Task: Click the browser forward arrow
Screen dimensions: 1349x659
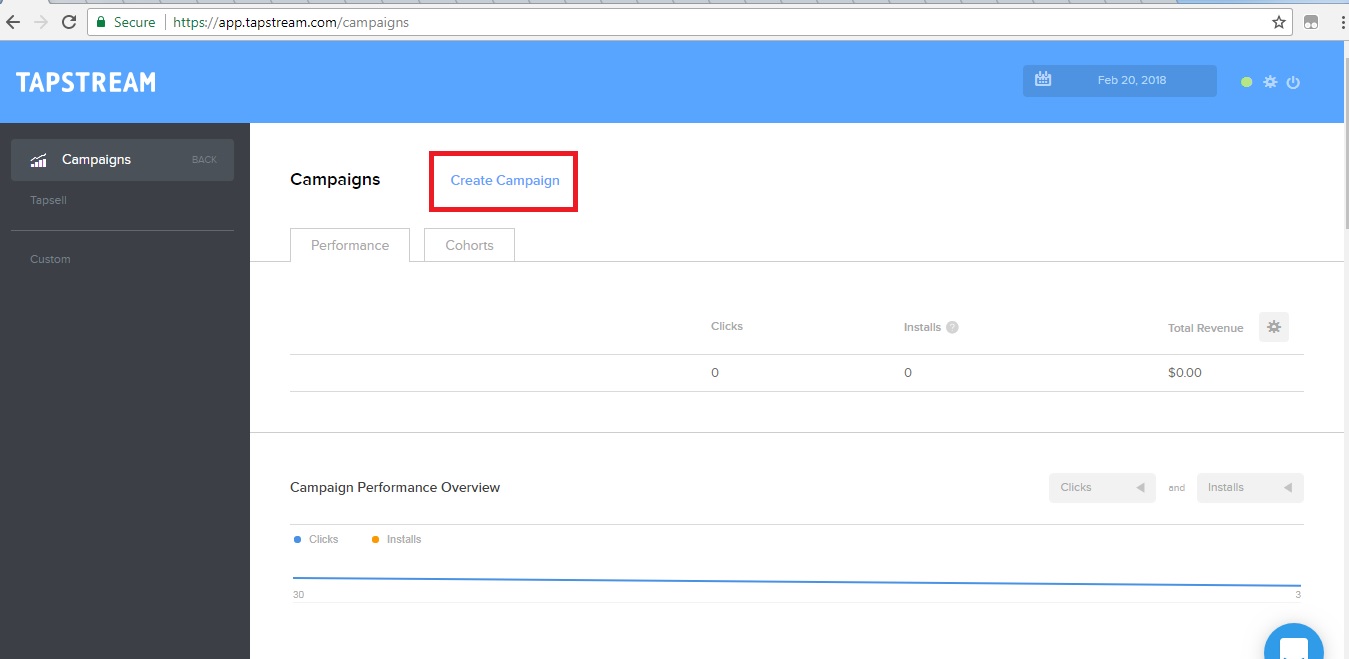Action: click(x=41, y=22)
